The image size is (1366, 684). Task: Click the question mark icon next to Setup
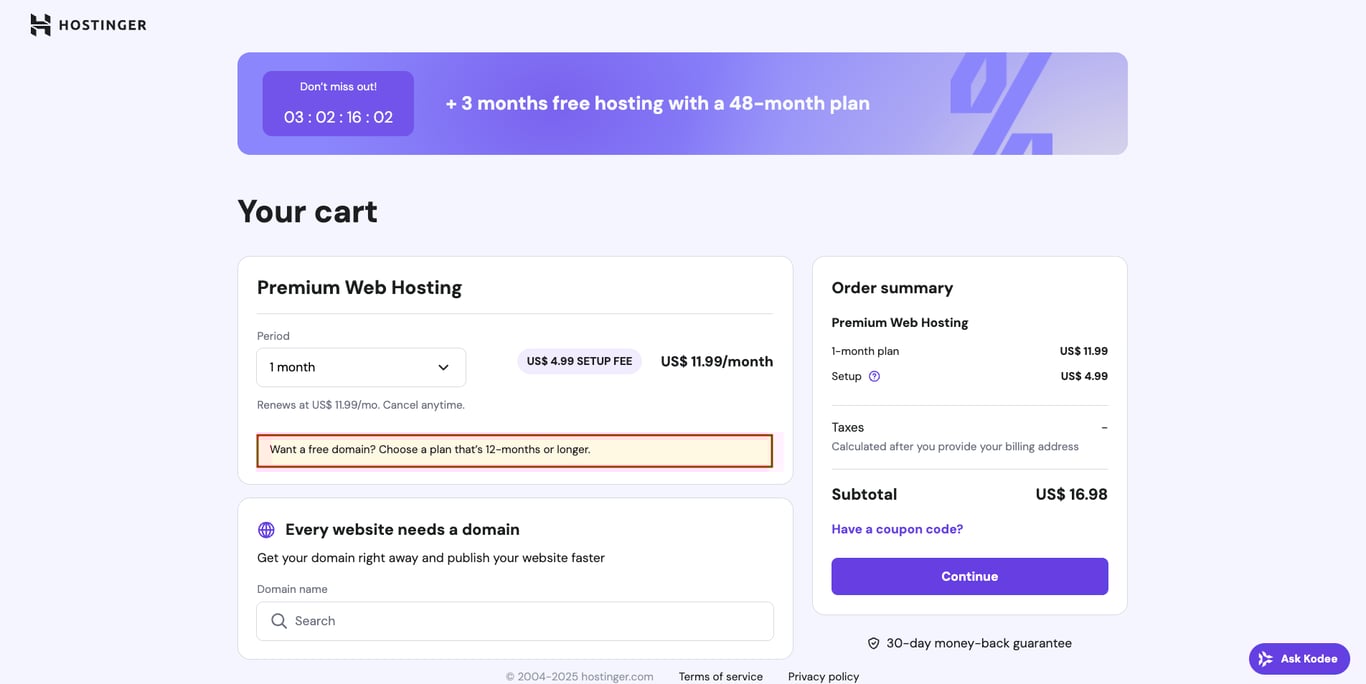874,376
